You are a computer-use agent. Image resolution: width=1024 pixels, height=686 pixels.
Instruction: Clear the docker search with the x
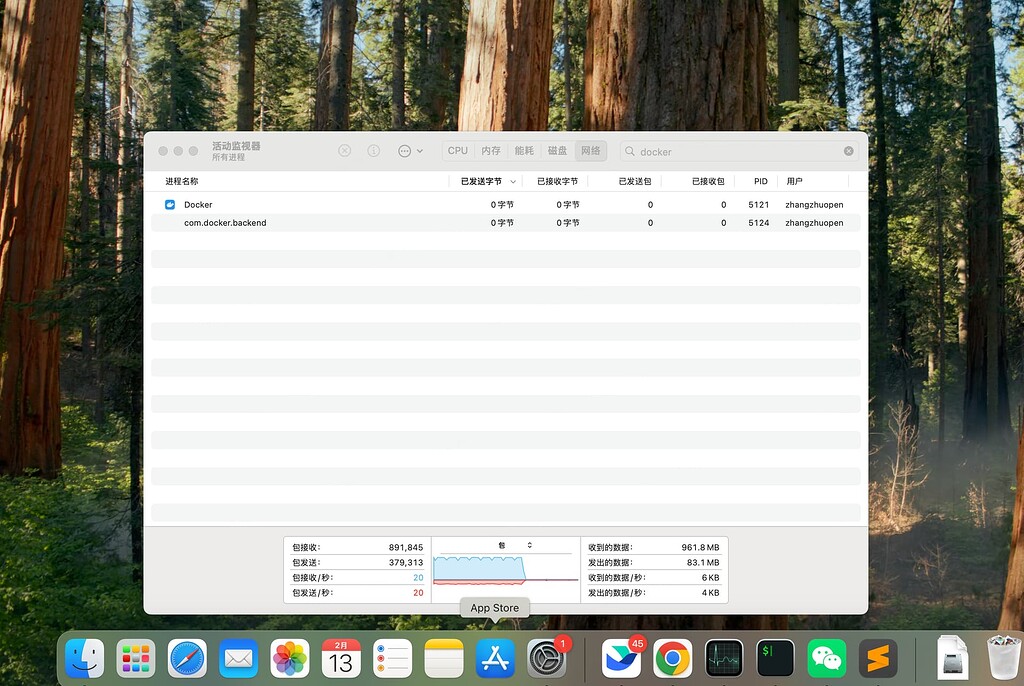pyautogui.click(x=847, y=151)
